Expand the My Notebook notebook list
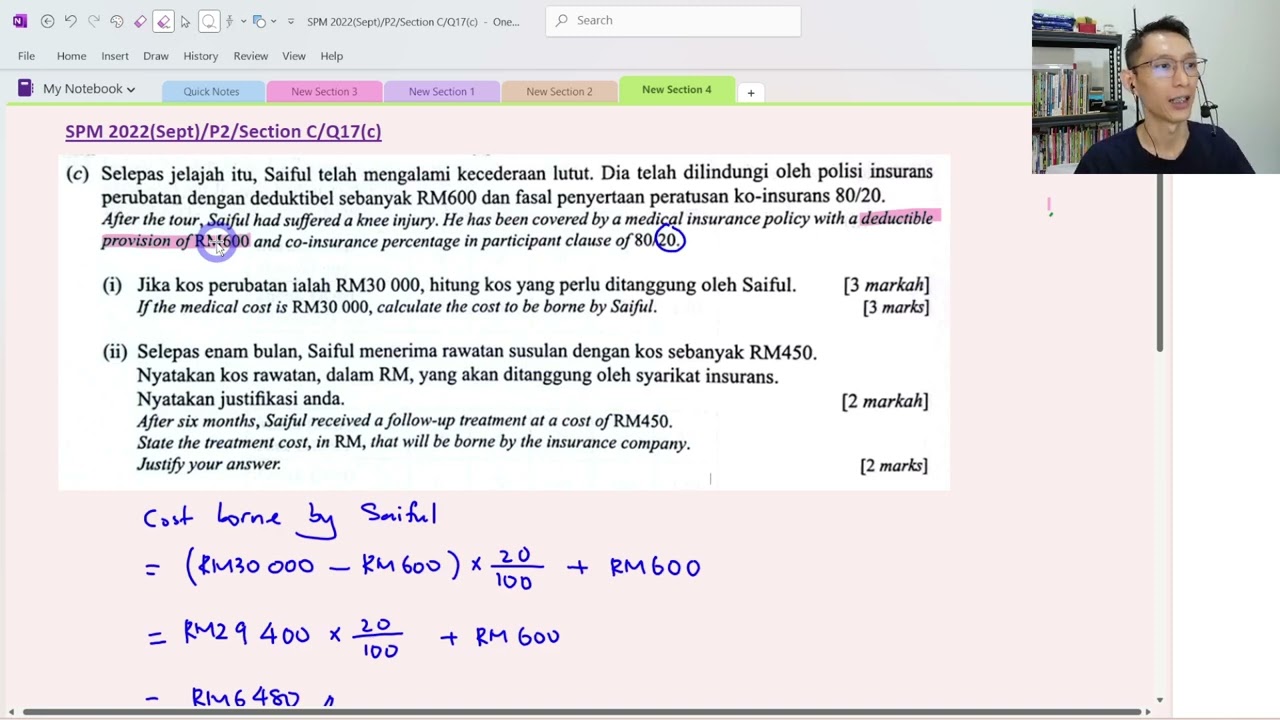Screen dimensions: 1280x720 pyautogui.click(x=130, y=89)
